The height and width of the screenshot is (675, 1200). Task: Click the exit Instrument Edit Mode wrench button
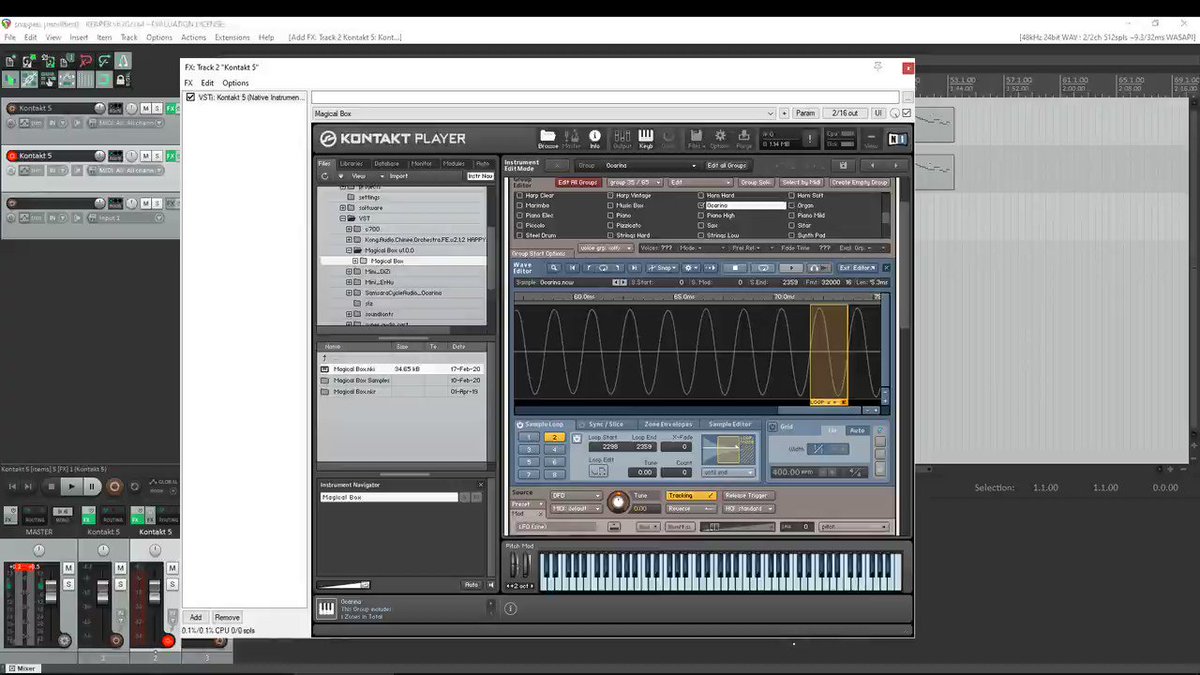[x=557, y=165]
